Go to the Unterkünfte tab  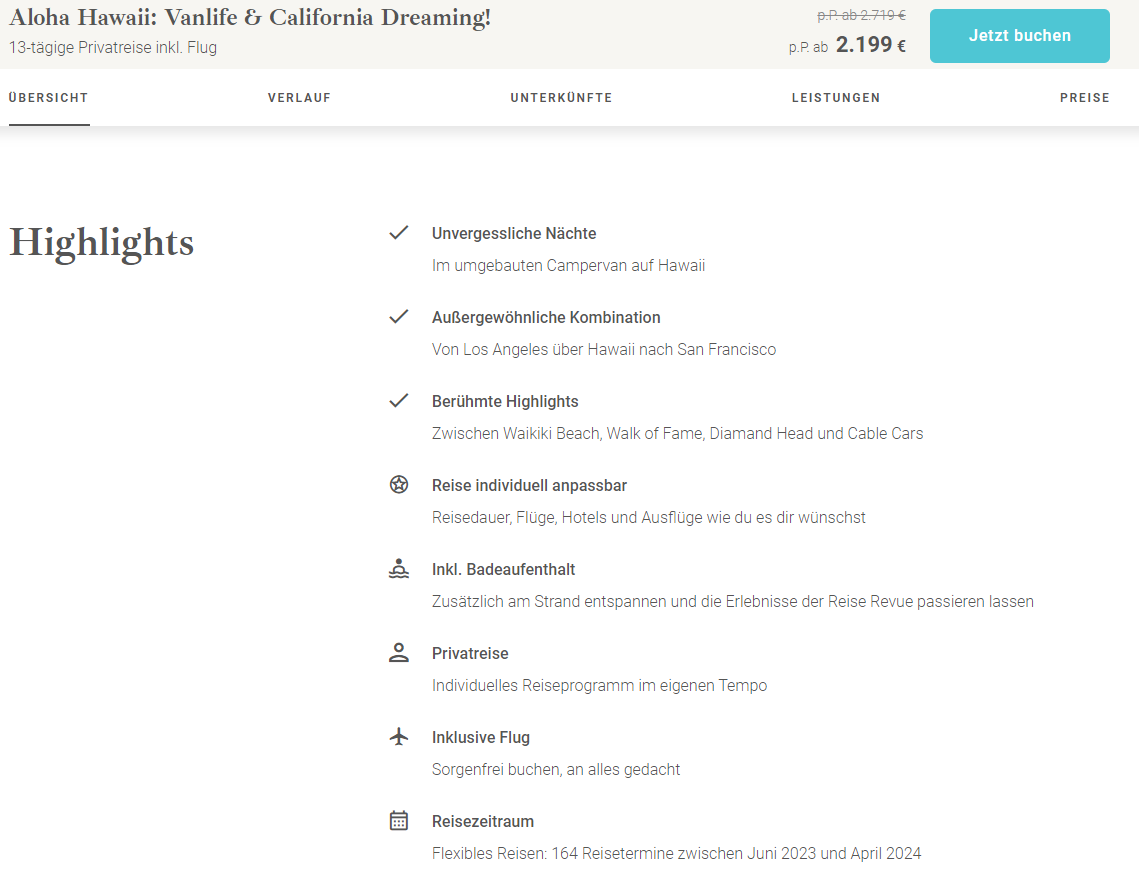point(561,97)
